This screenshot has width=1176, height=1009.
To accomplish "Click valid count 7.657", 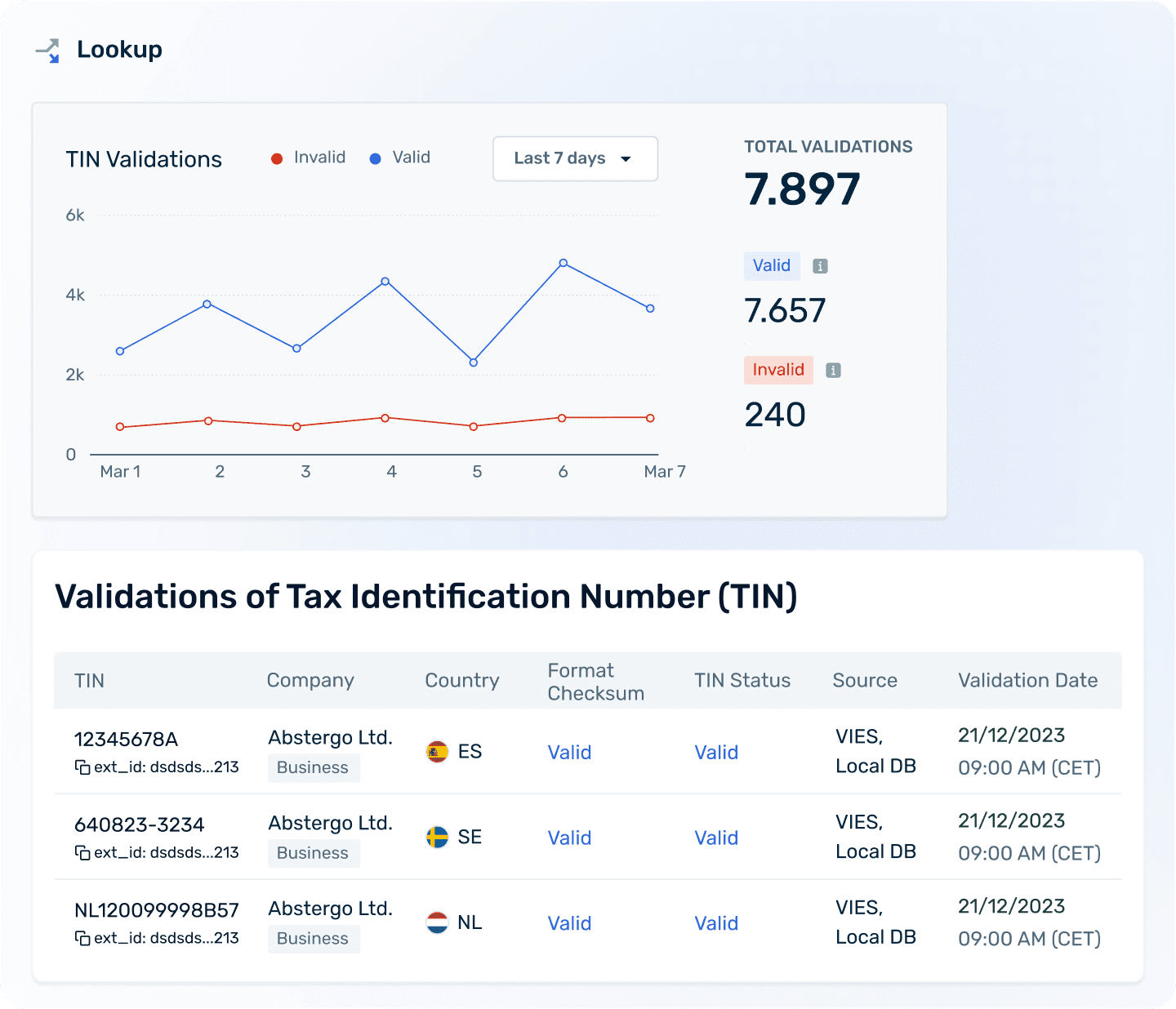I will click(x=785, y=311).
